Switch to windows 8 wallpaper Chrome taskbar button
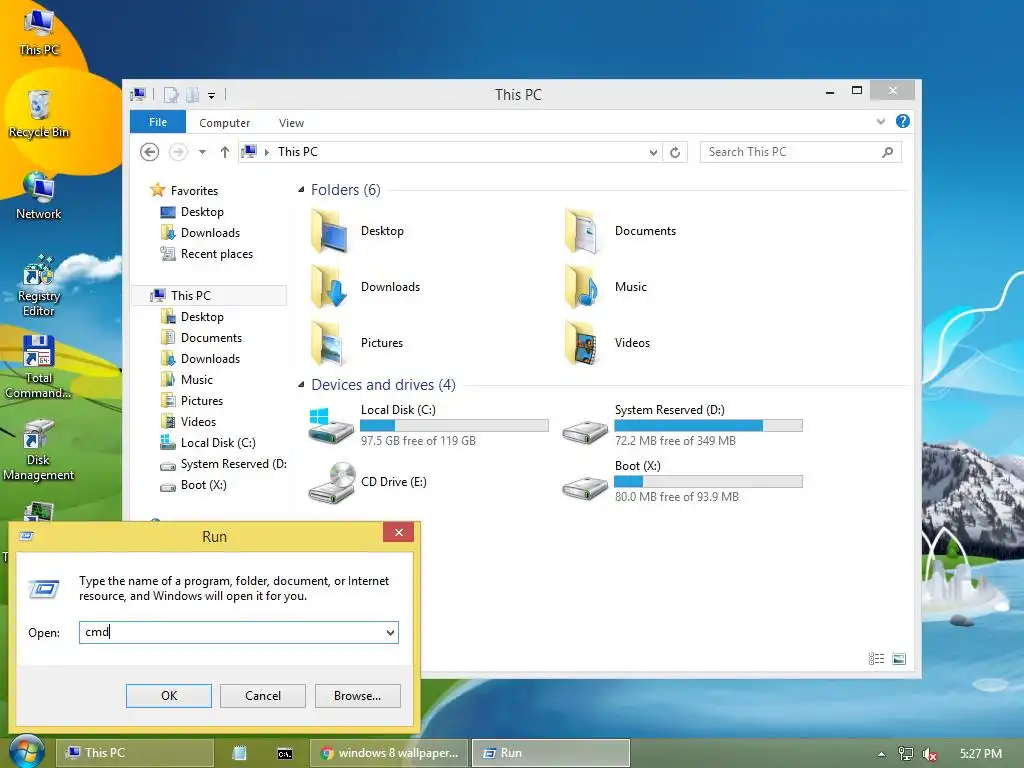This screenshot has height=768, width=1024. click(389, 753)
